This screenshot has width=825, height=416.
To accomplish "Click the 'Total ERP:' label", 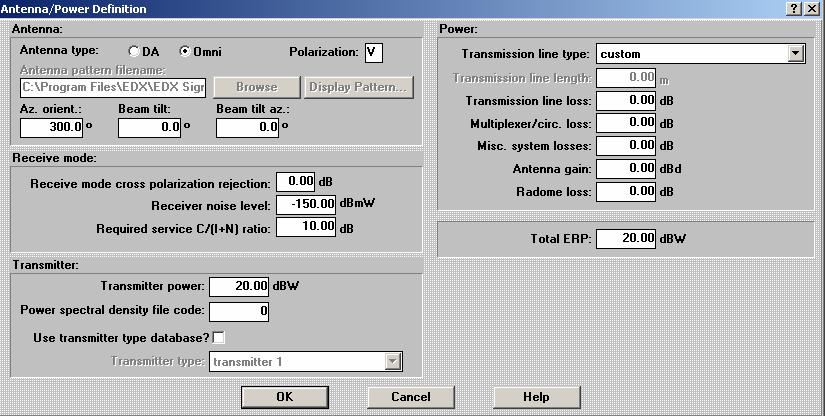I will [x=561, y=239].
